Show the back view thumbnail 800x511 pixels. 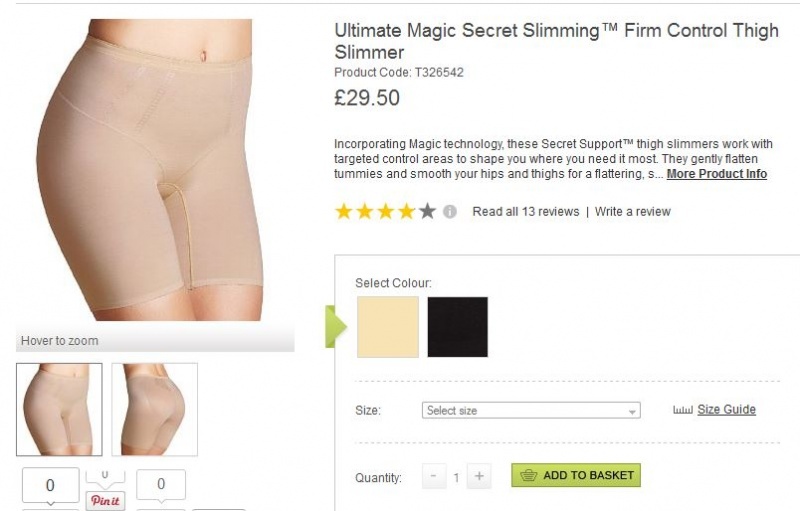tap(155, 409)
